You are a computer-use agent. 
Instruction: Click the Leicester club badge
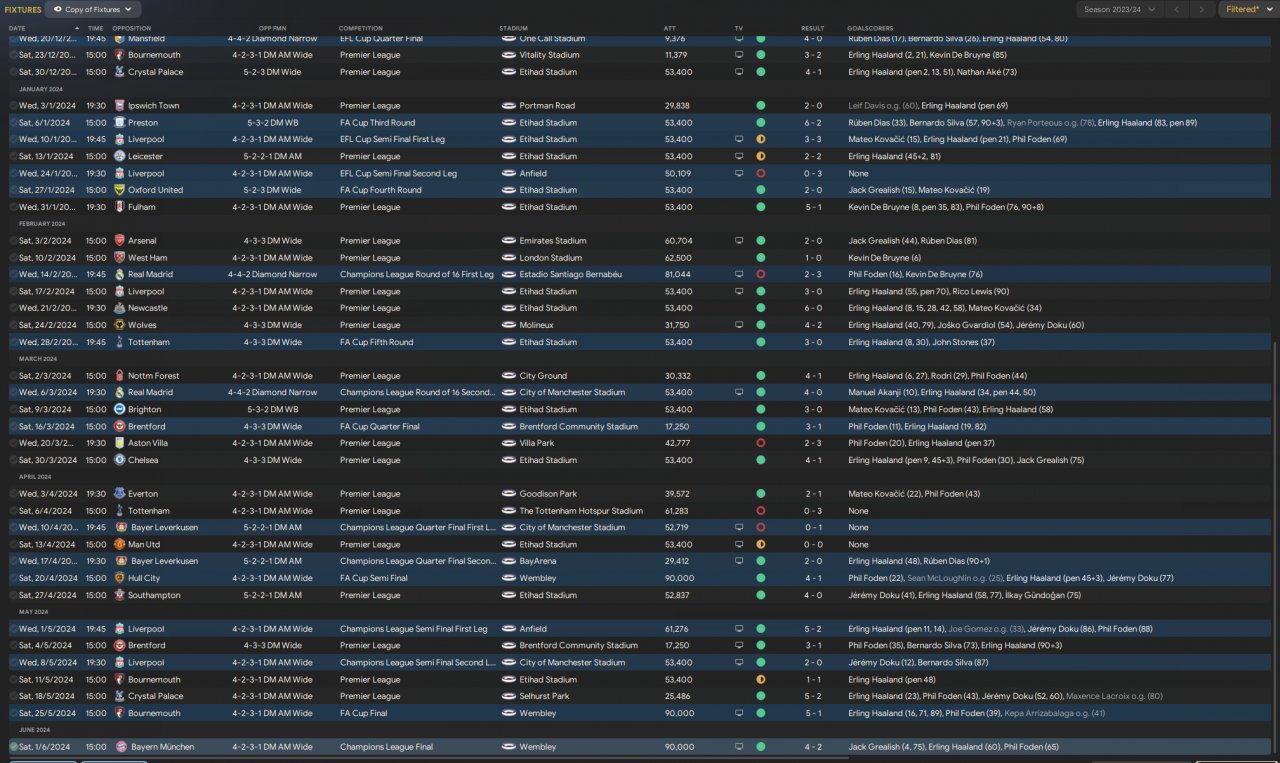click(119, 157)
